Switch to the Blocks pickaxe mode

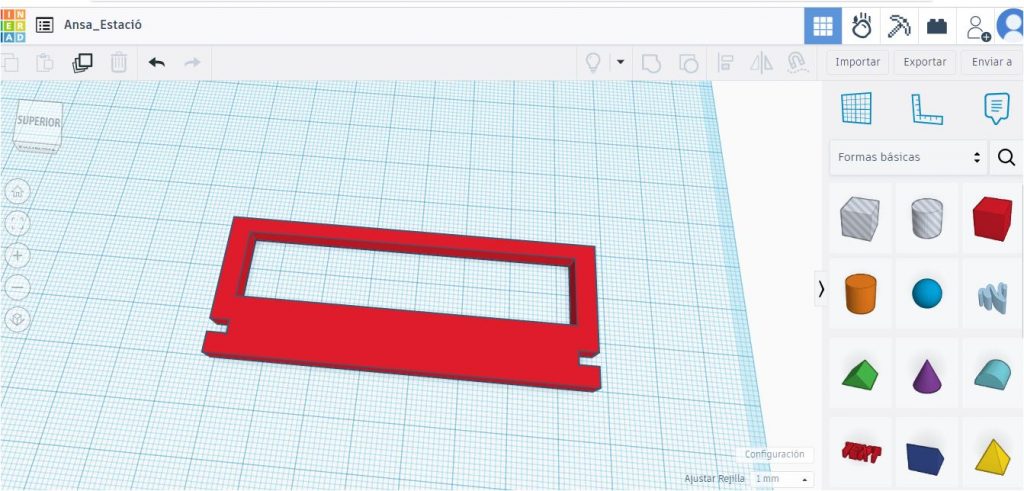(x=899, y=26)
